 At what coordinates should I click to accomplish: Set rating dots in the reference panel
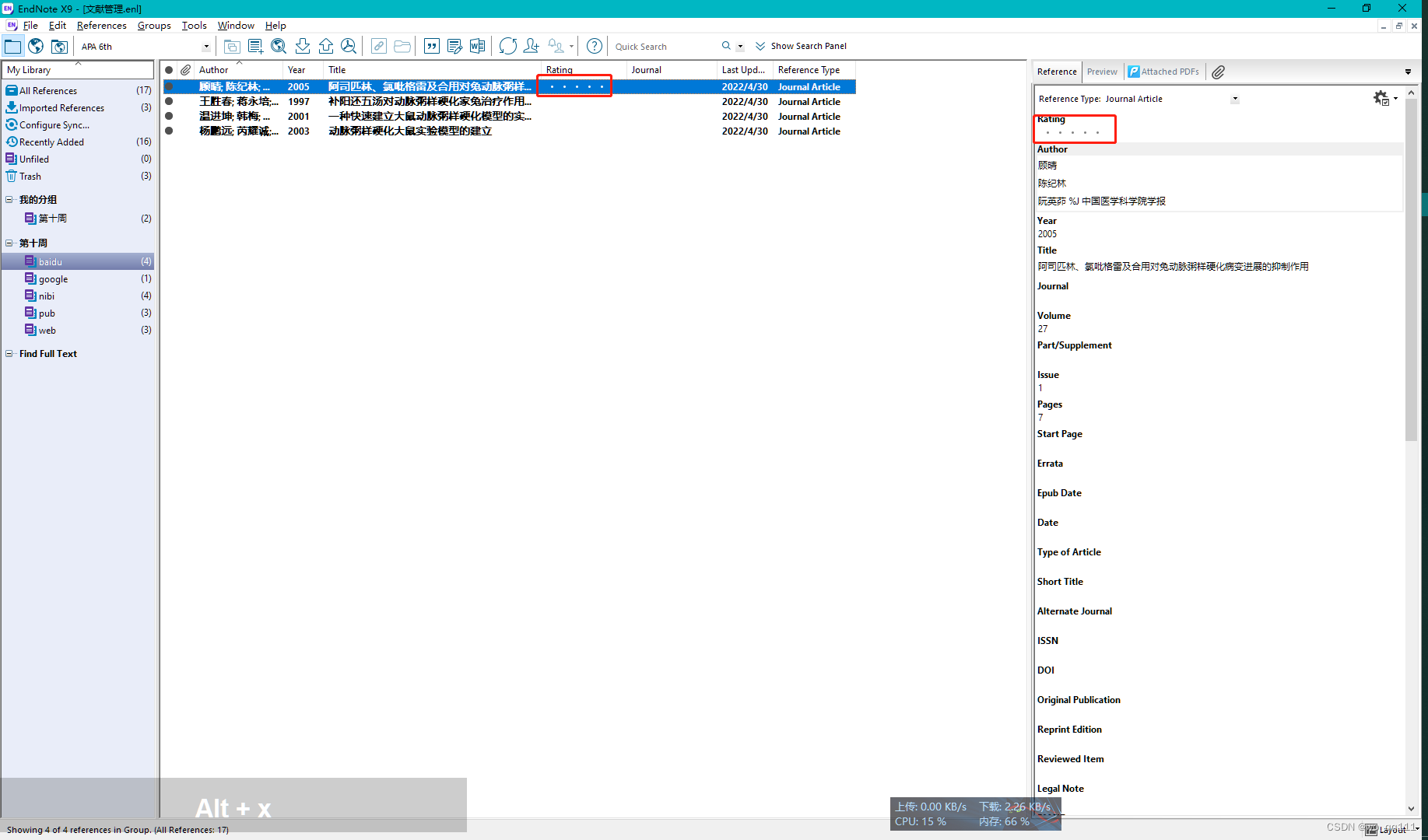pyautogui.click(x=1072, y=133)
